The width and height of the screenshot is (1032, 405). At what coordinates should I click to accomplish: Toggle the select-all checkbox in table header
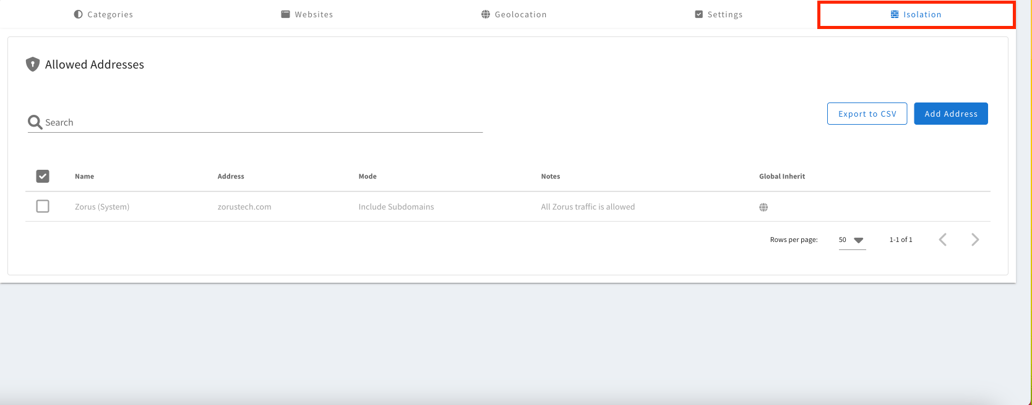[43, 176]
